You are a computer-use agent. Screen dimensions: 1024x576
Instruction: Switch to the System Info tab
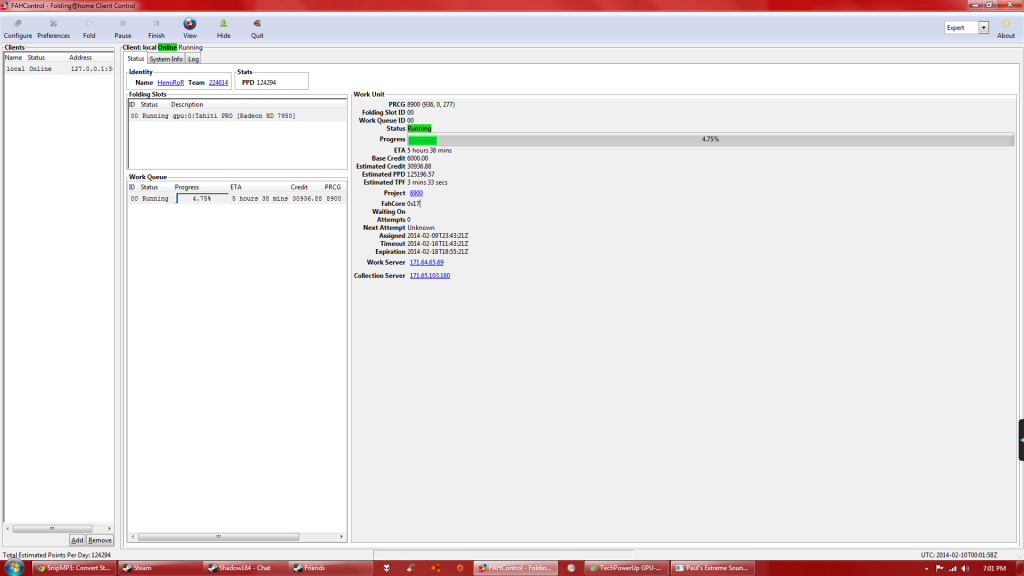pos(166,59)
